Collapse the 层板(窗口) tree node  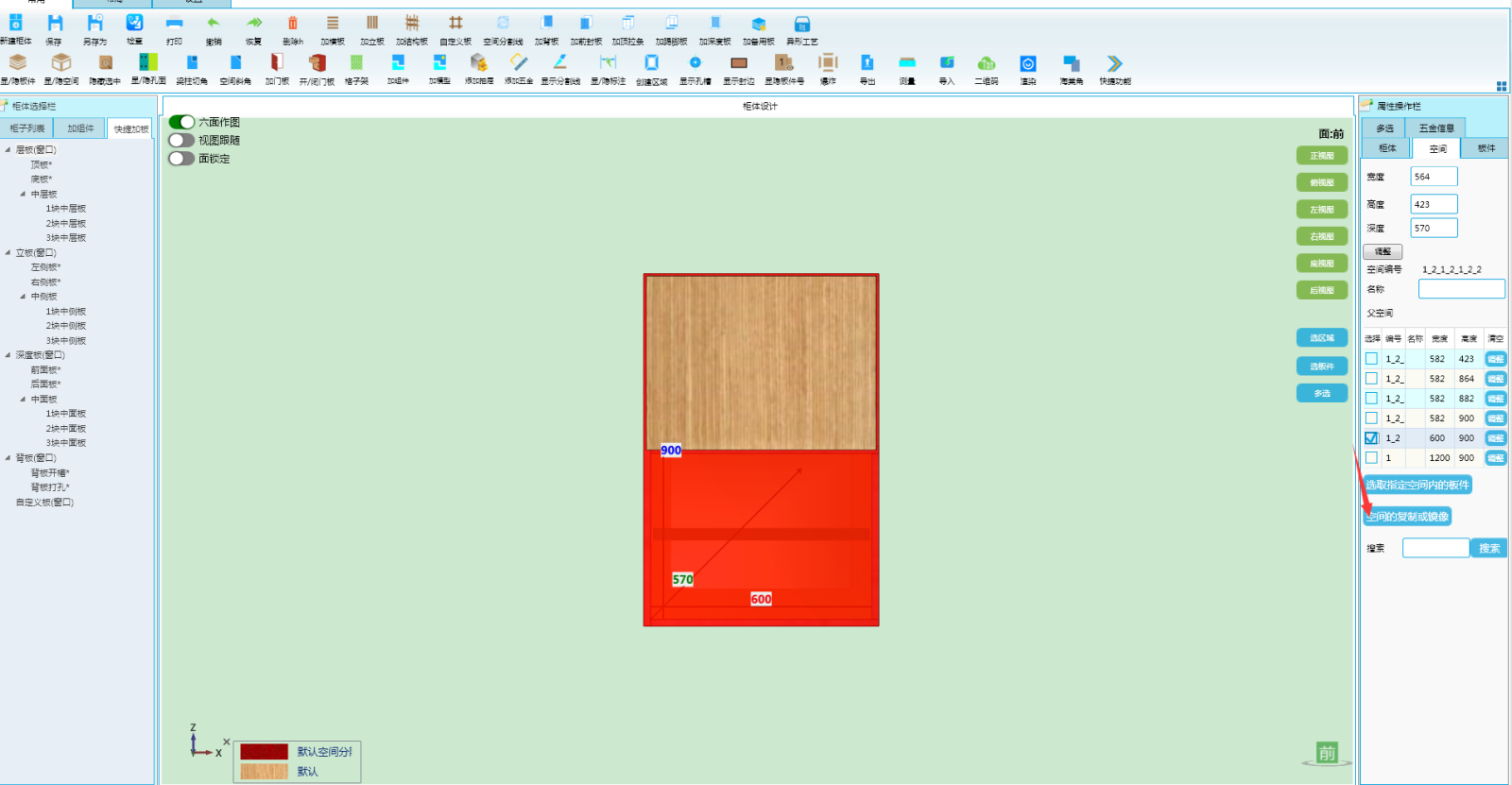(9, 150)
